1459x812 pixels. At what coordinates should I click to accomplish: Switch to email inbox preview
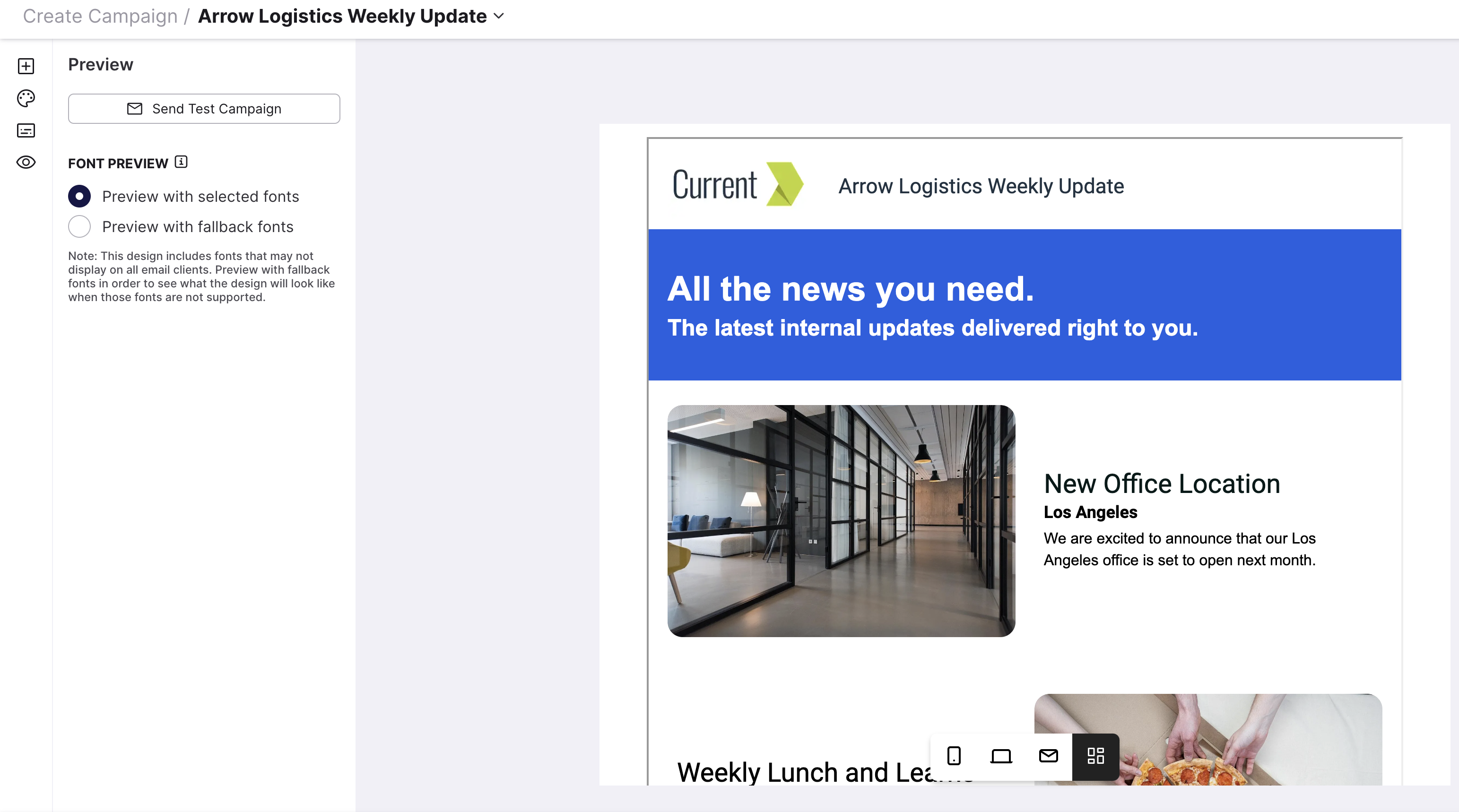pos(1048,756)
